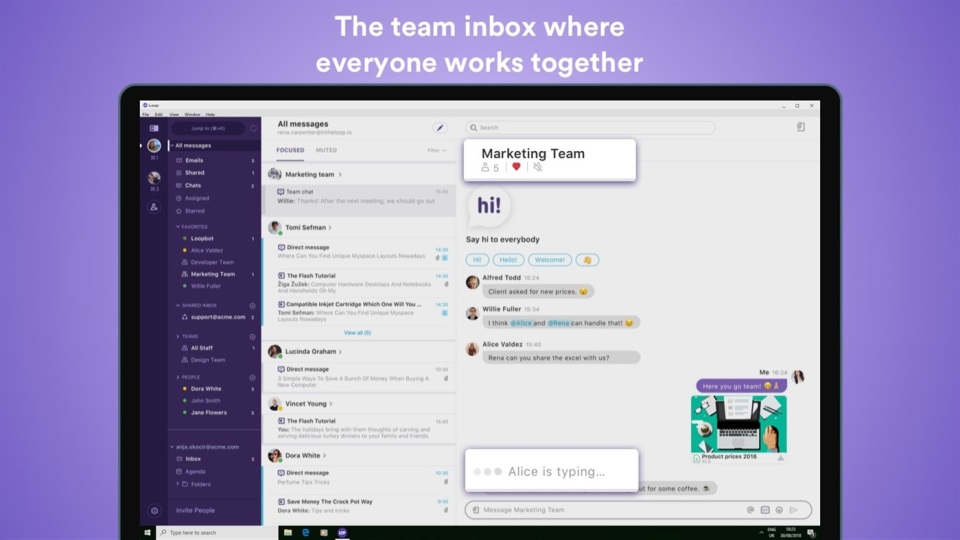Click the waving hand quick reply
The image size is (960, 540).
coord(587,260)
